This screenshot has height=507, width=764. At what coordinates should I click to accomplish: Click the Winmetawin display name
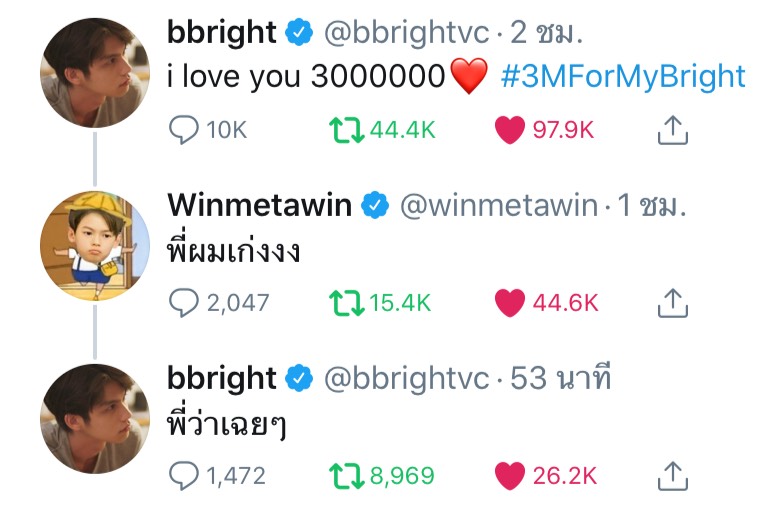click(259, 205)
